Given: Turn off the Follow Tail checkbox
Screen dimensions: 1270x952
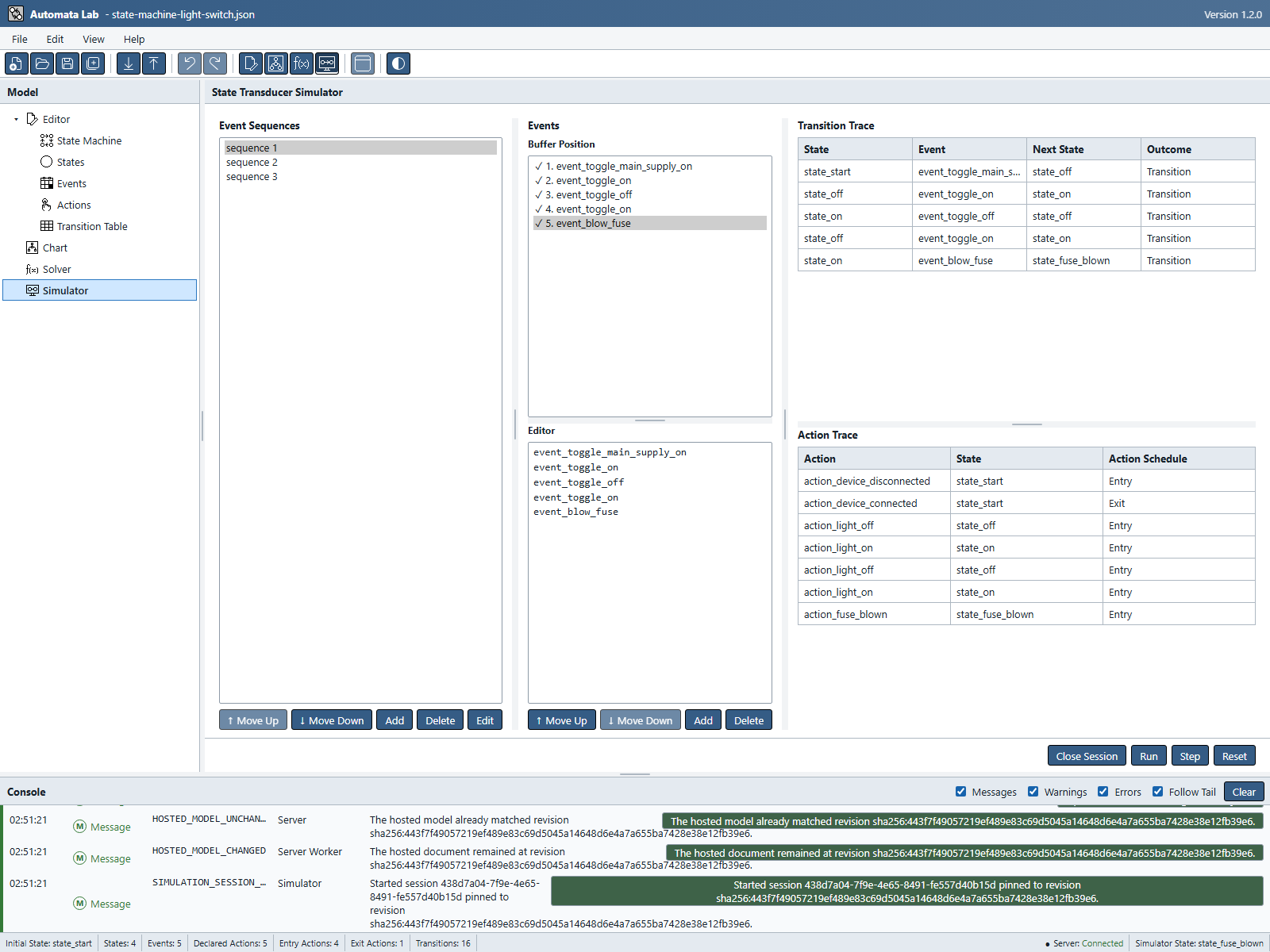Looking at the screenshot, I should (x=1158, y=792).
